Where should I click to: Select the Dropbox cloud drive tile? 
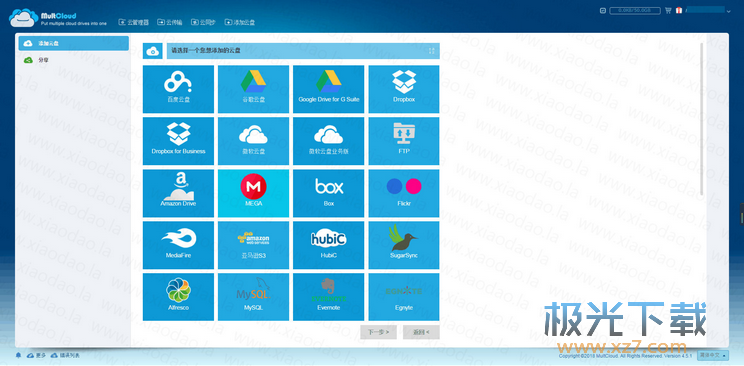coord(404,89)
